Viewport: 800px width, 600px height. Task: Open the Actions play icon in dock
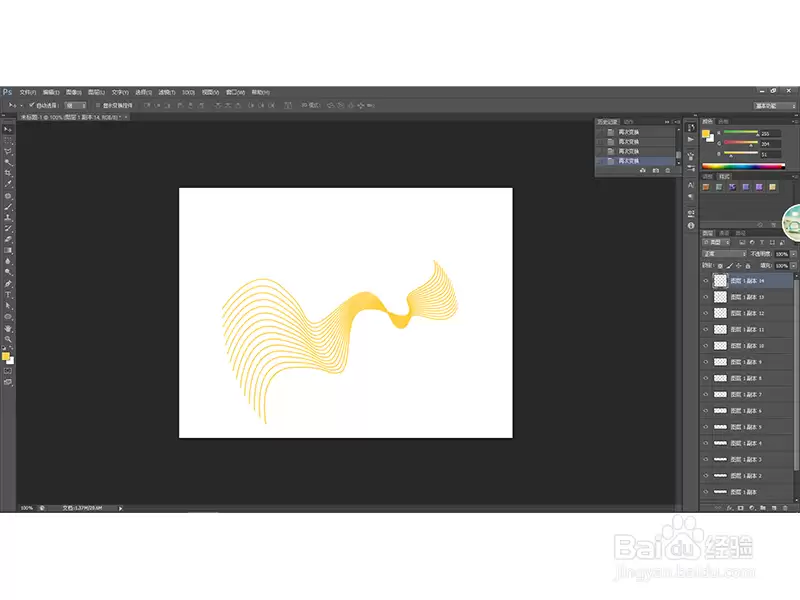(x=691, y=139)
